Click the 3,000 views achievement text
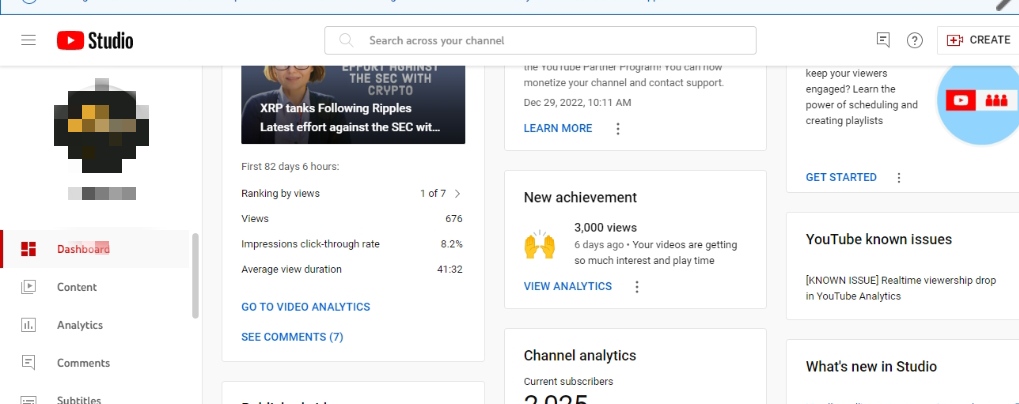Image resolution: width=1019 pixels, height=404 pixels. [x=605, y=228]
